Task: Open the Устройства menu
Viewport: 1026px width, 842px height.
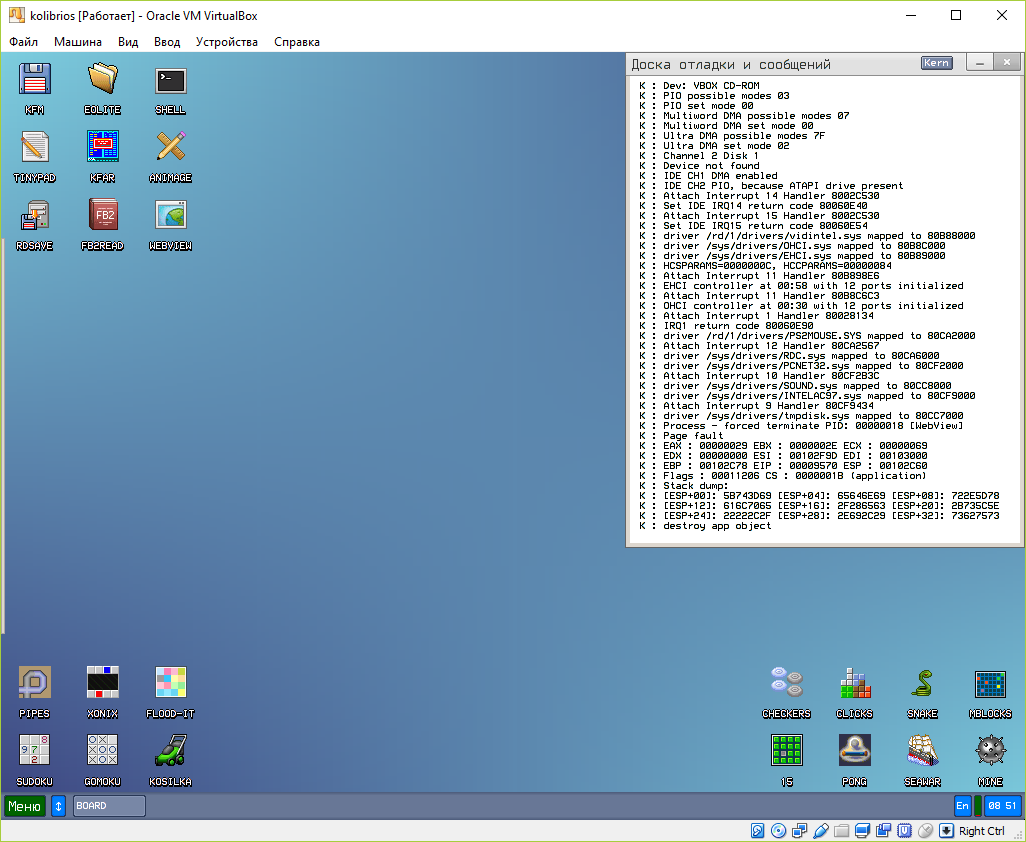Action: pos(227,42)
